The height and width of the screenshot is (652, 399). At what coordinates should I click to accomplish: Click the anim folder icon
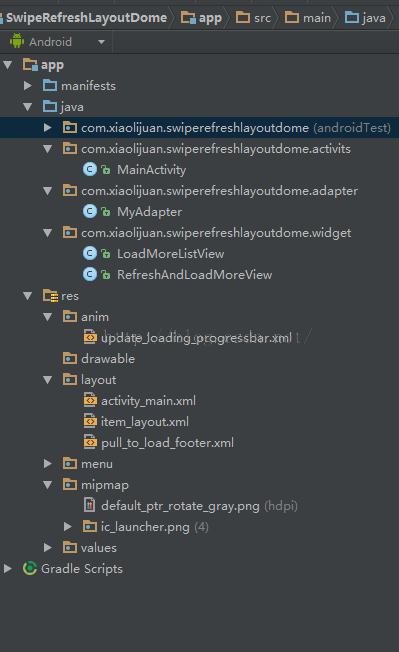point(70,316)
